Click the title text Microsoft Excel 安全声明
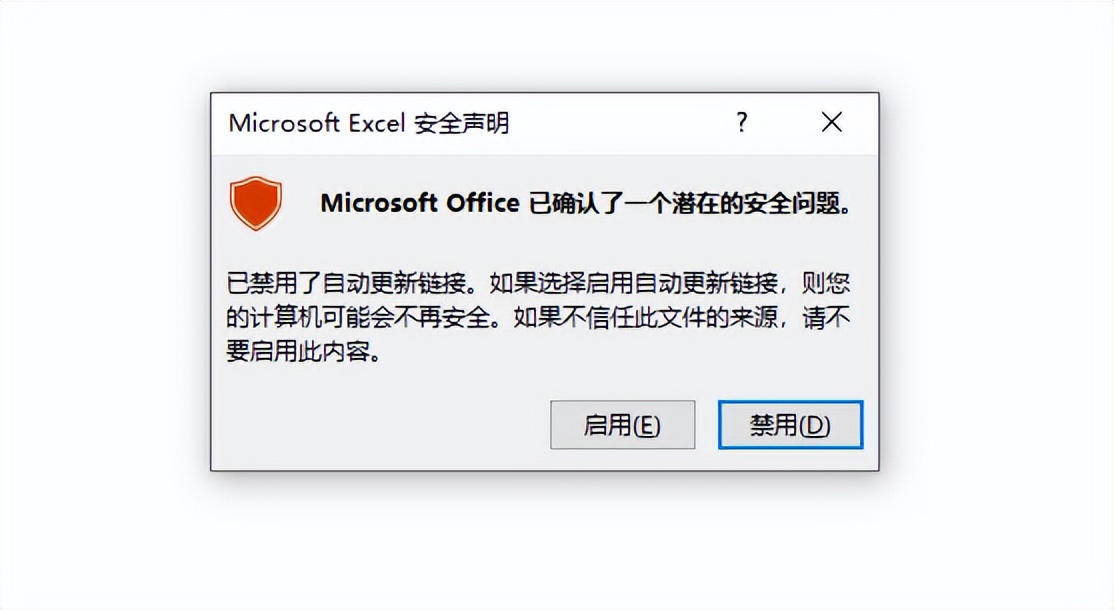 click(x=369, y=123)
